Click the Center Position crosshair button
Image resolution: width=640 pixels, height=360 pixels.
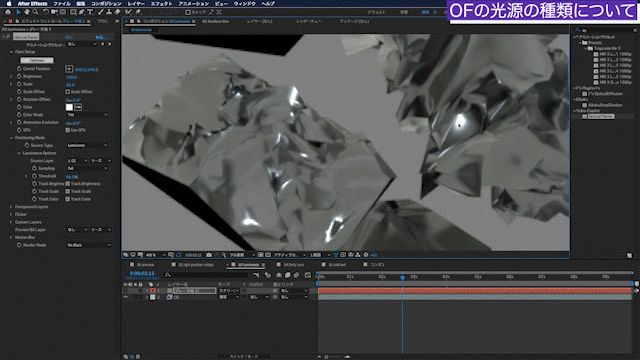[x=69, y=69]
